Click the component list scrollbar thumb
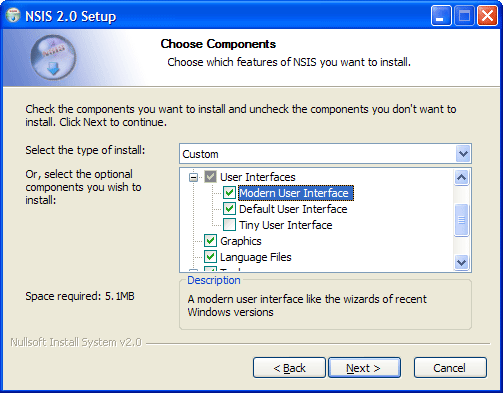This screenshot has height=393, width=503. tap(462, 220)
